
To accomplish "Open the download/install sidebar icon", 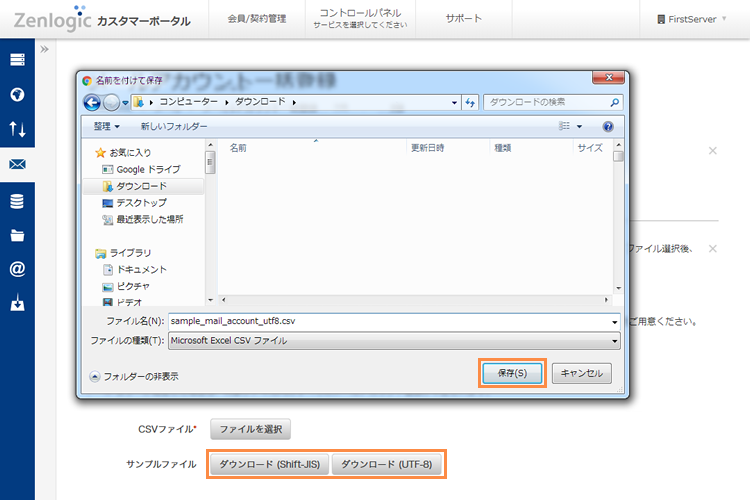I will tap(17, 302).
